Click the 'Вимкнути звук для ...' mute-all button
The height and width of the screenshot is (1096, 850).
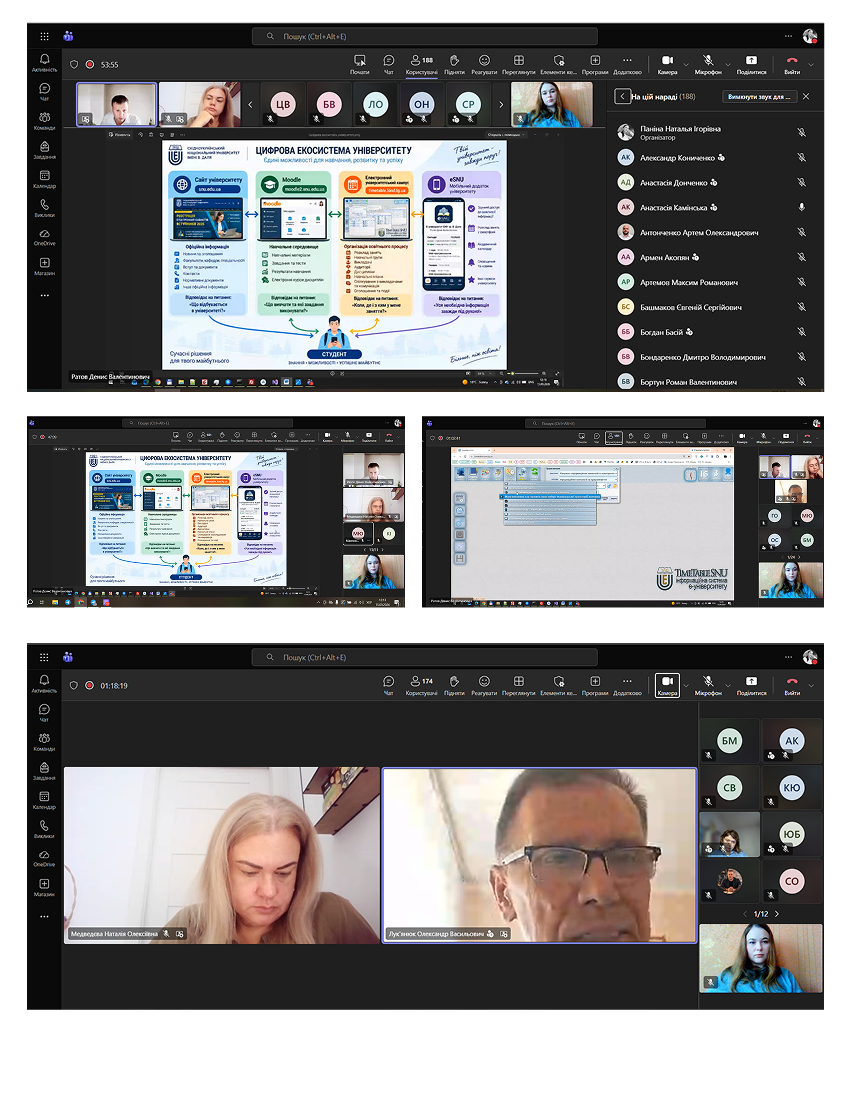coord(759,96)
